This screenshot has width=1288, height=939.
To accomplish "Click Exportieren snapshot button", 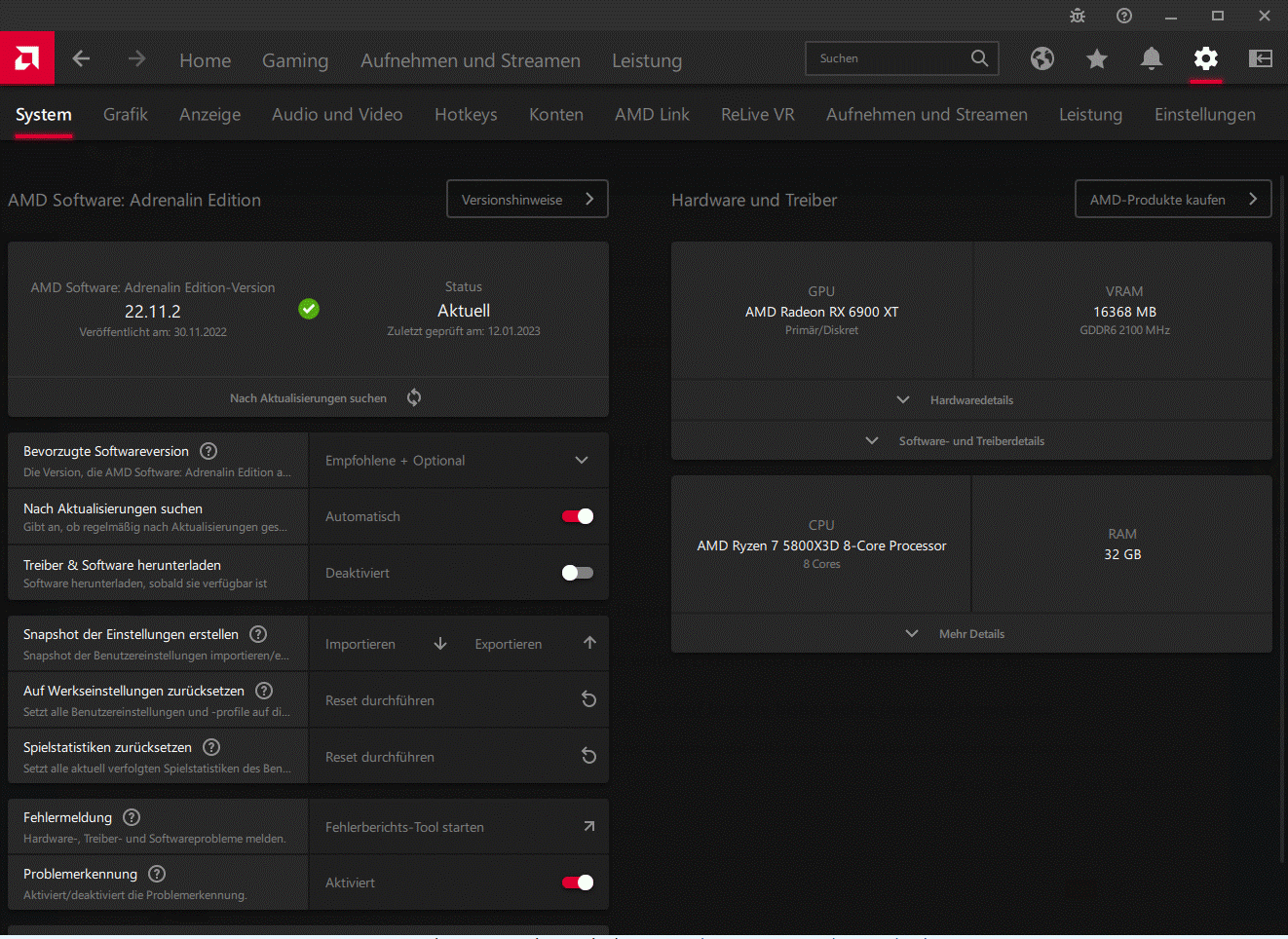I will [x=535, y=644].
